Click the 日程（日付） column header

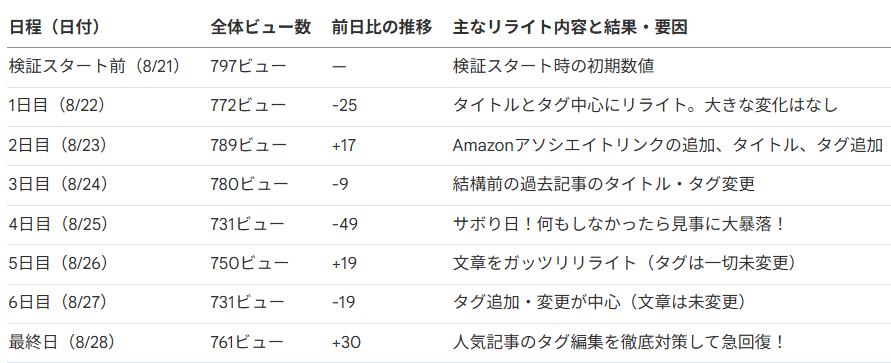tap(55, 27)
